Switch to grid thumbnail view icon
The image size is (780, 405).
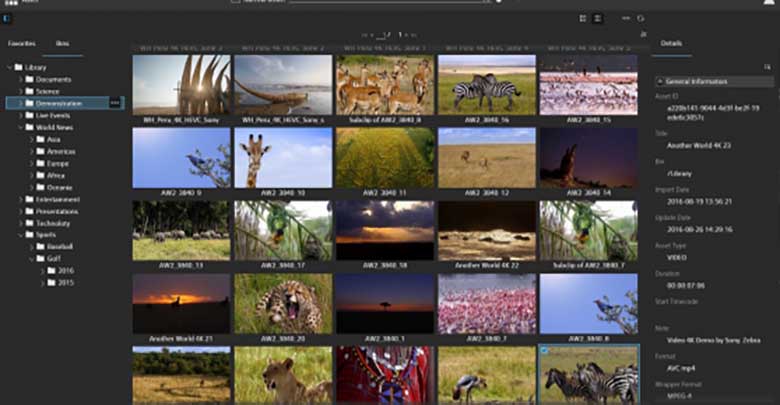583,18
